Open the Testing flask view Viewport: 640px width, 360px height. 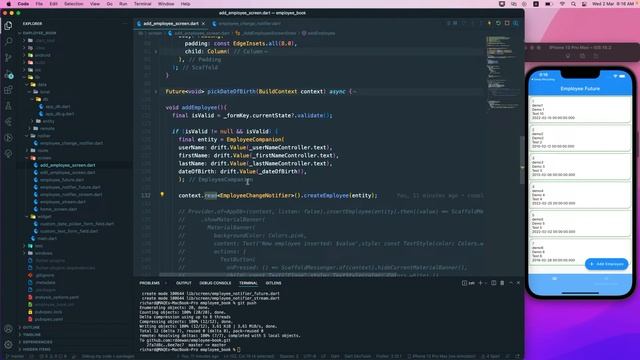[x=8, y=106]
